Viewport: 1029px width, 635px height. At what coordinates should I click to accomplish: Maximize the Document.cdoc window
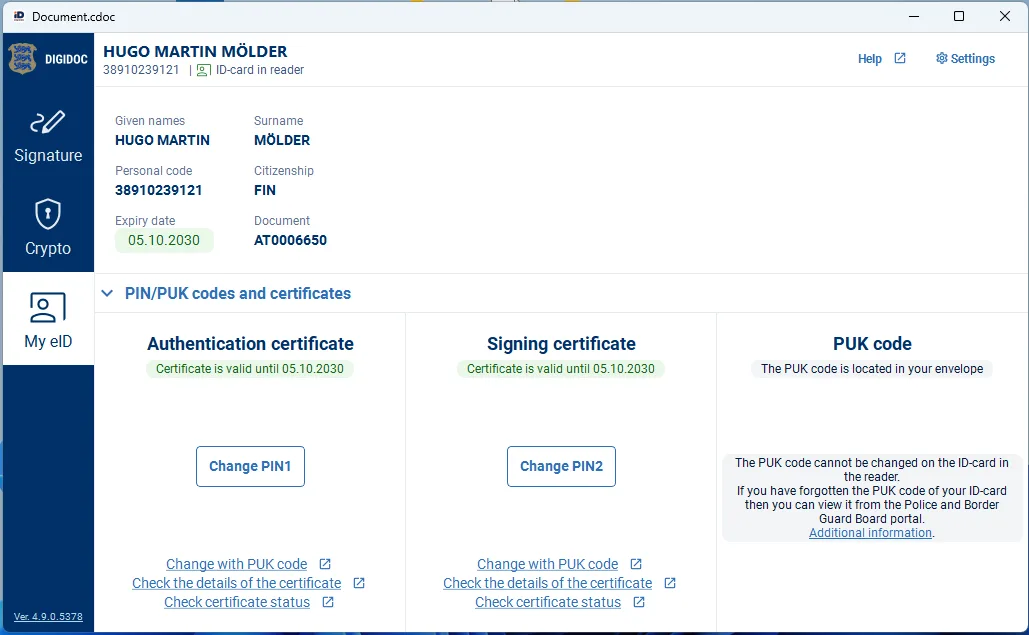[959, 16]
